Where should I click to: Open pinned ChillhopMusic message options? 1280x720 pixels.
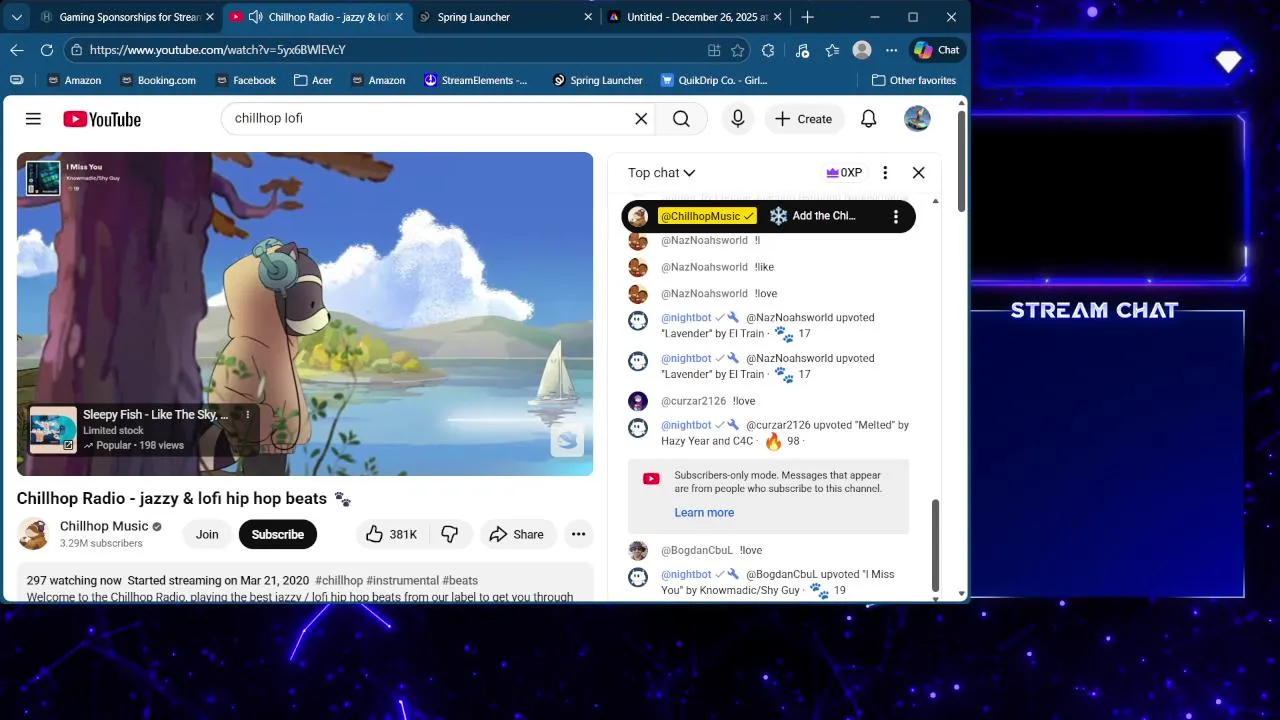[896, 216]
